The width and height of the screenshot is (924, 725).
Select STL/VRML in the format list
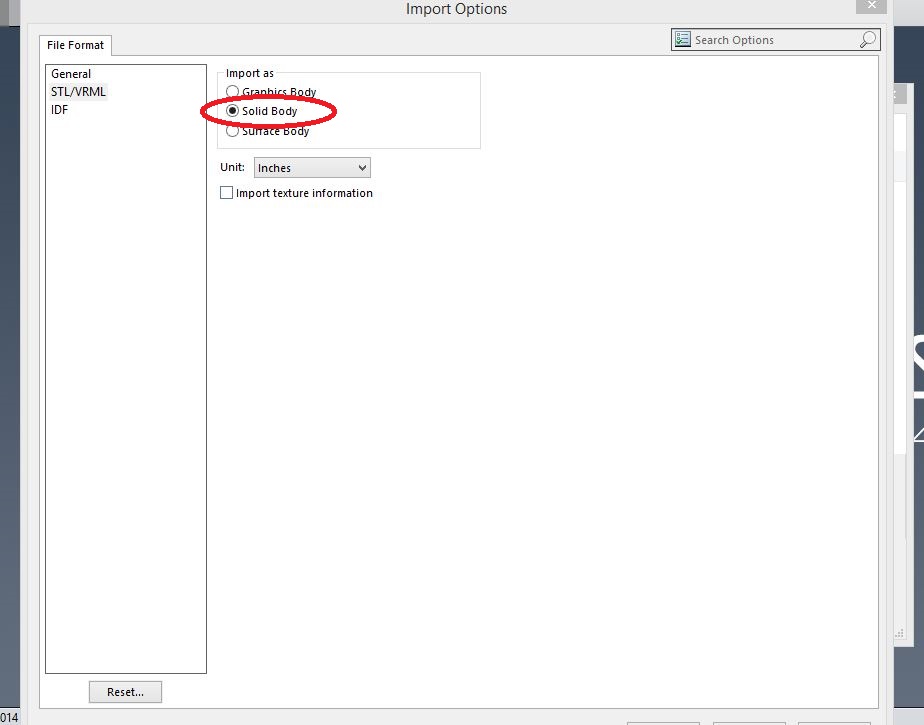[x=78, y=92]
